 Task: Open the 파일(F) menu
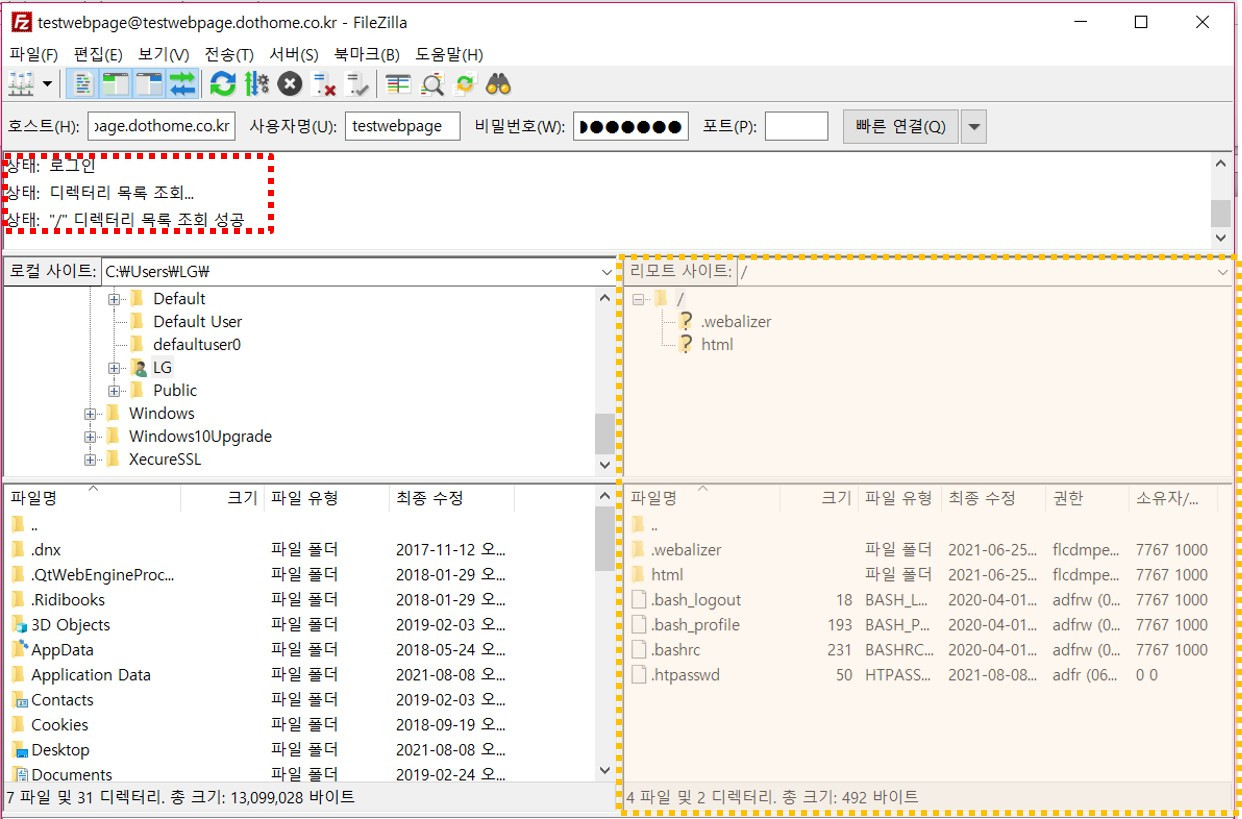34,54
